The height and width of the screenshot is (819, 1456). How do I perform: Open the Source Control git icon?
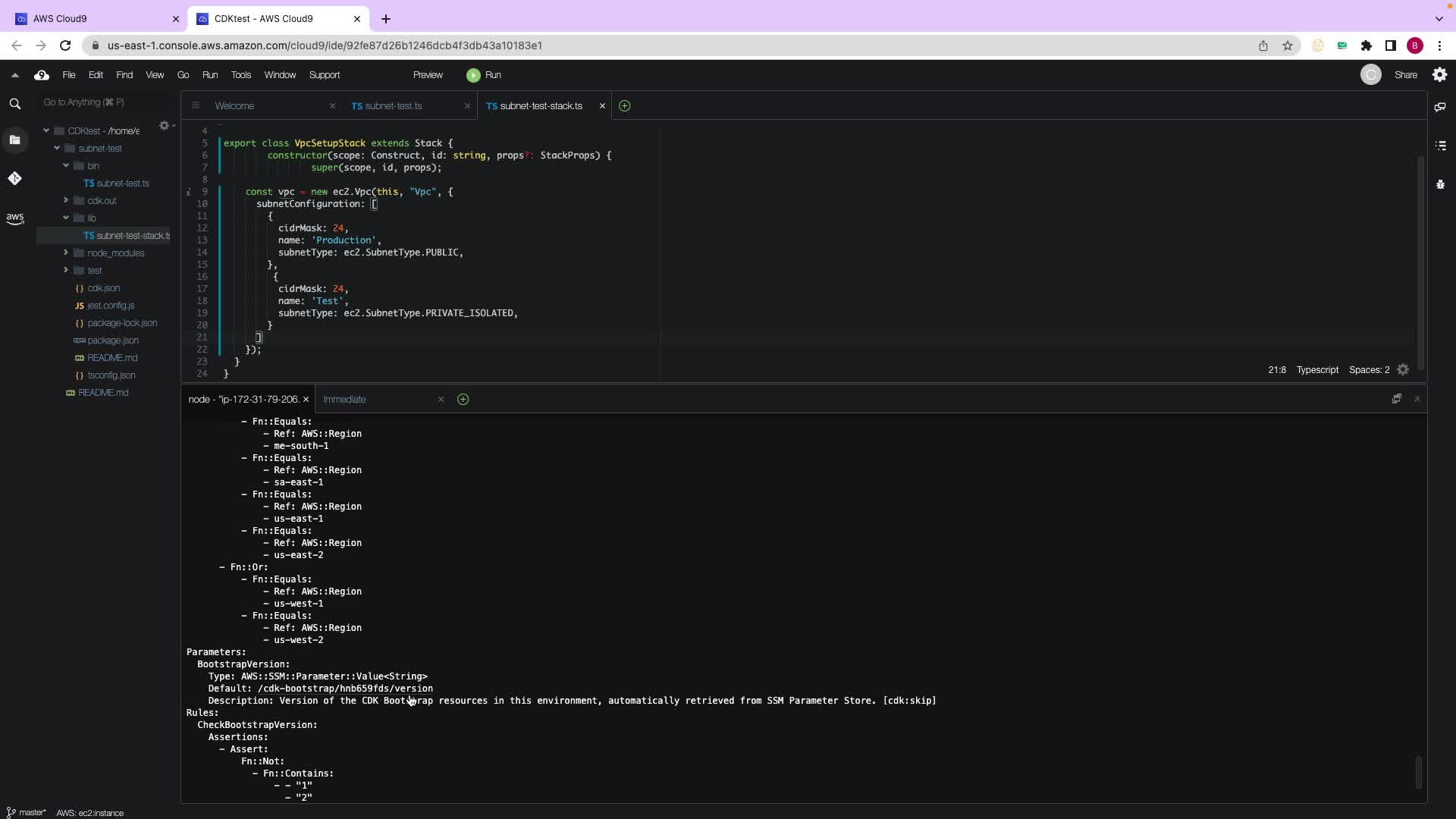tap(14, 178)
